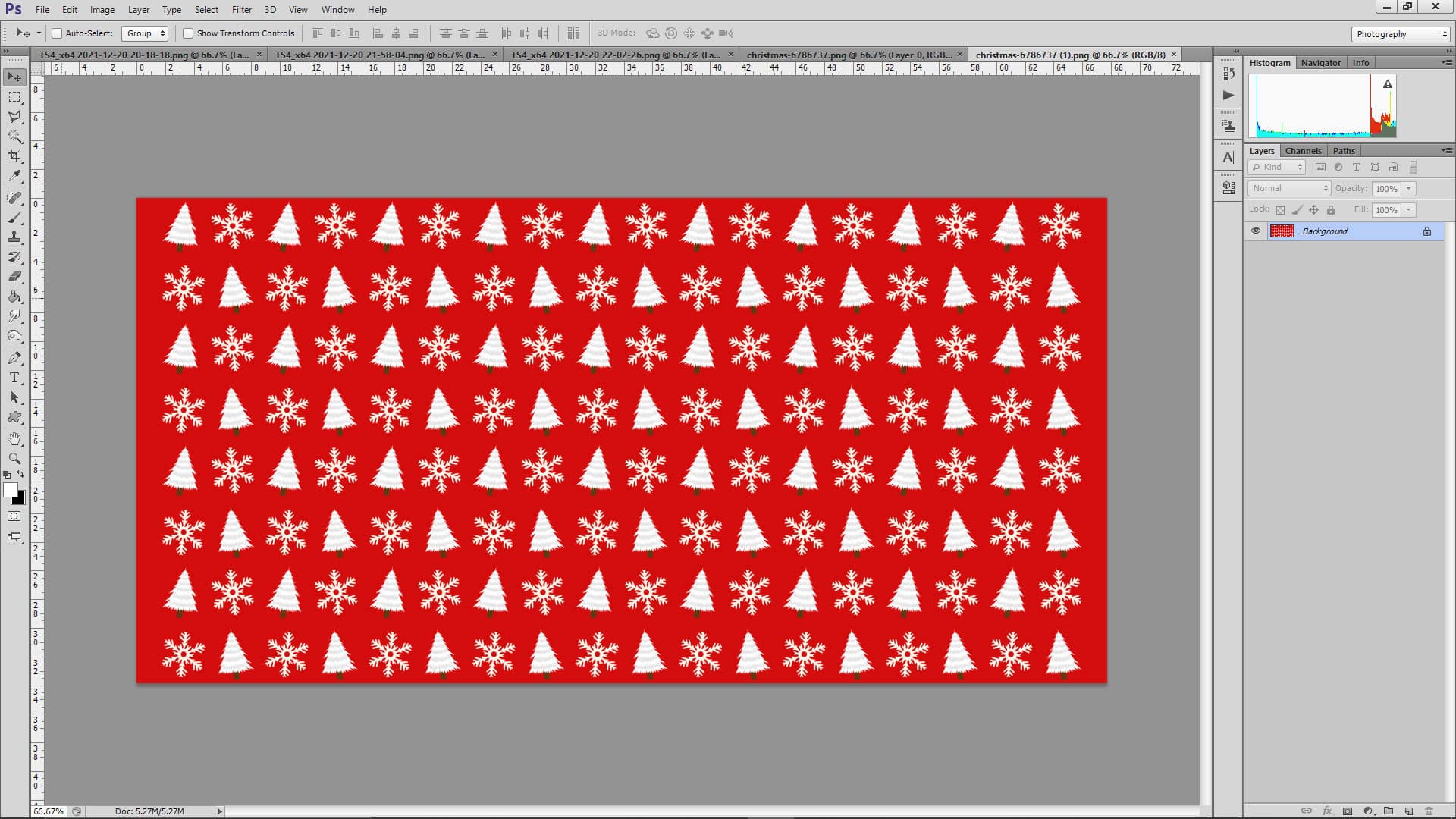Click the Background layer thumbnail
Image resolution: width=1456 pixels, height=819 pixels.
(x=1282, y=231)
